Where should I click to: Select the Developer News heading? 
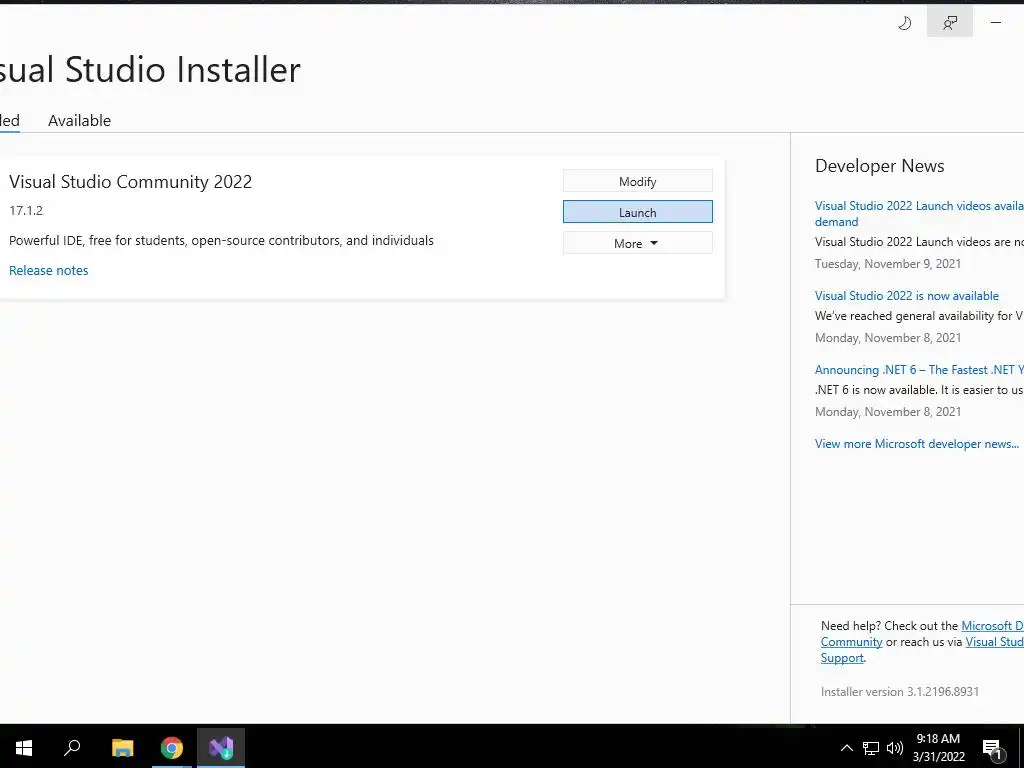[x=880, y=166]
